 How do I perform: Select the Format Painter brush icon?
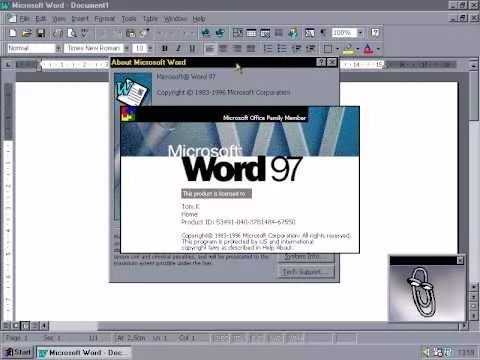pos(145,33)
